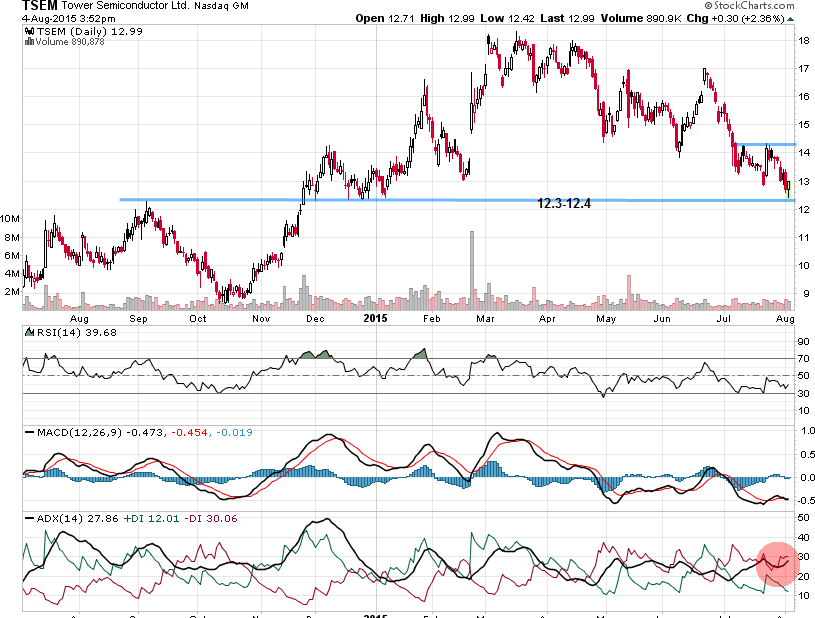
Task: Click the latest green candlestick at August
Action: (789, 189)
